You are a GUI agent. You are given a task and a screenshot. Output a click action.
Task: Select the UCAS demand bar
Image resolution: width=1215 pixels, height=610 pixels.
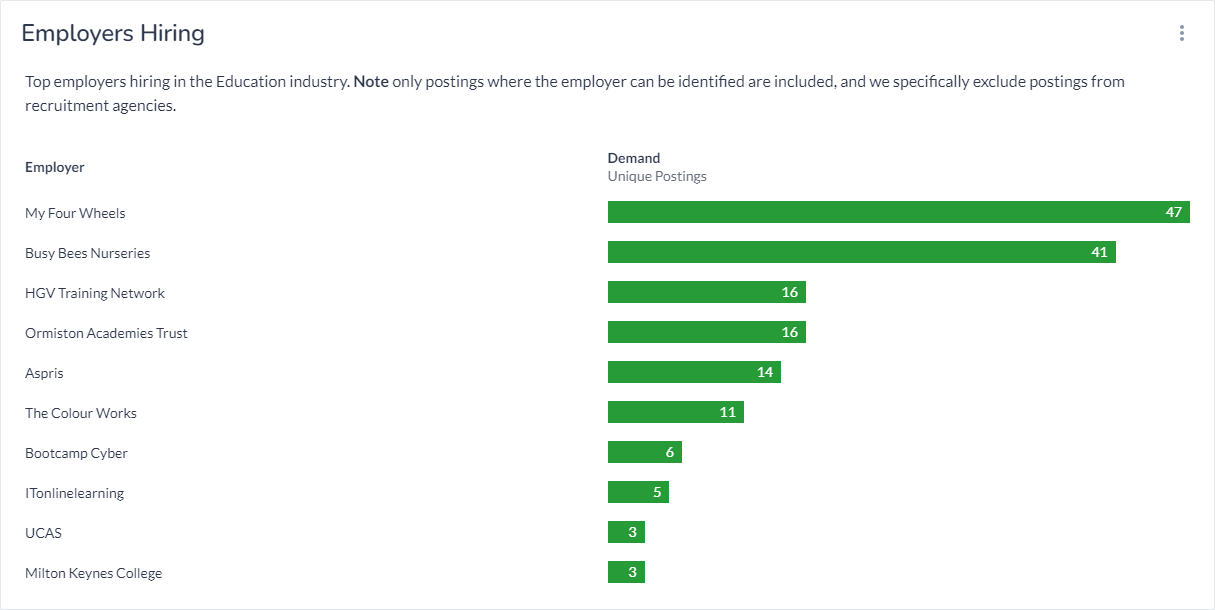(x=625, y=531)
